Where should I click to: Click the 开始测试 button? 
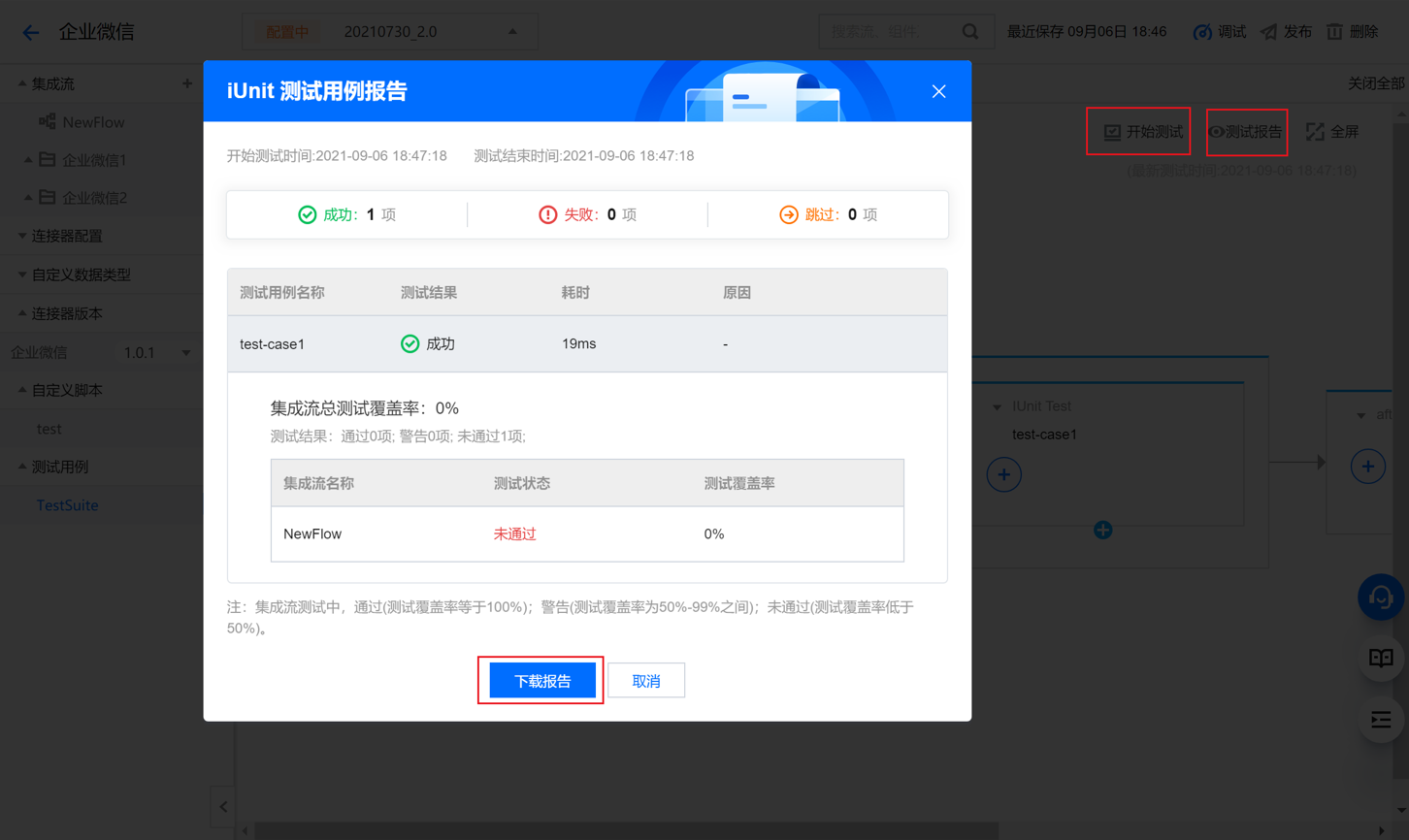tap(1144, 132)
